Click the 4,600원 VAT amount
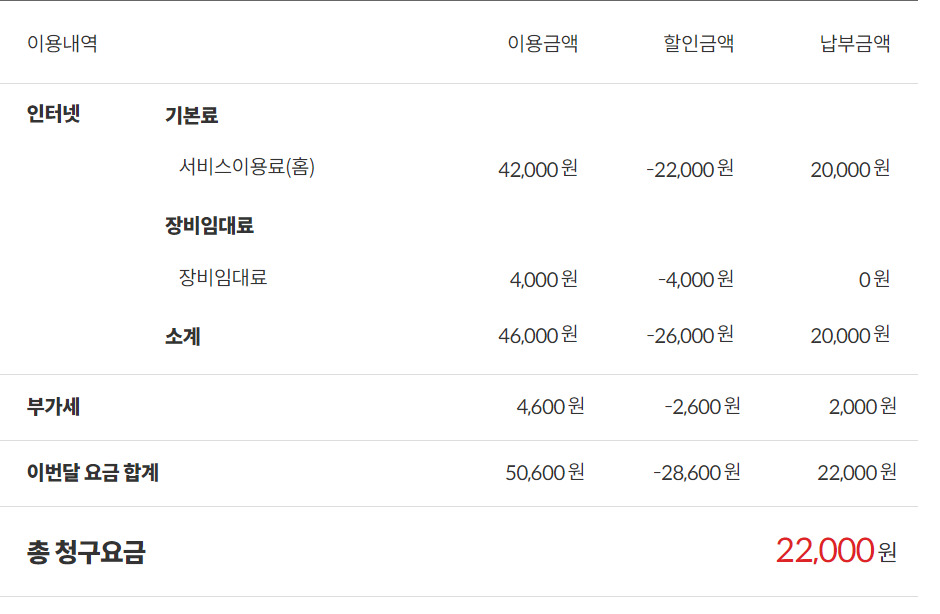Viewport: 940px width, 614px height. tap(550, 406)
